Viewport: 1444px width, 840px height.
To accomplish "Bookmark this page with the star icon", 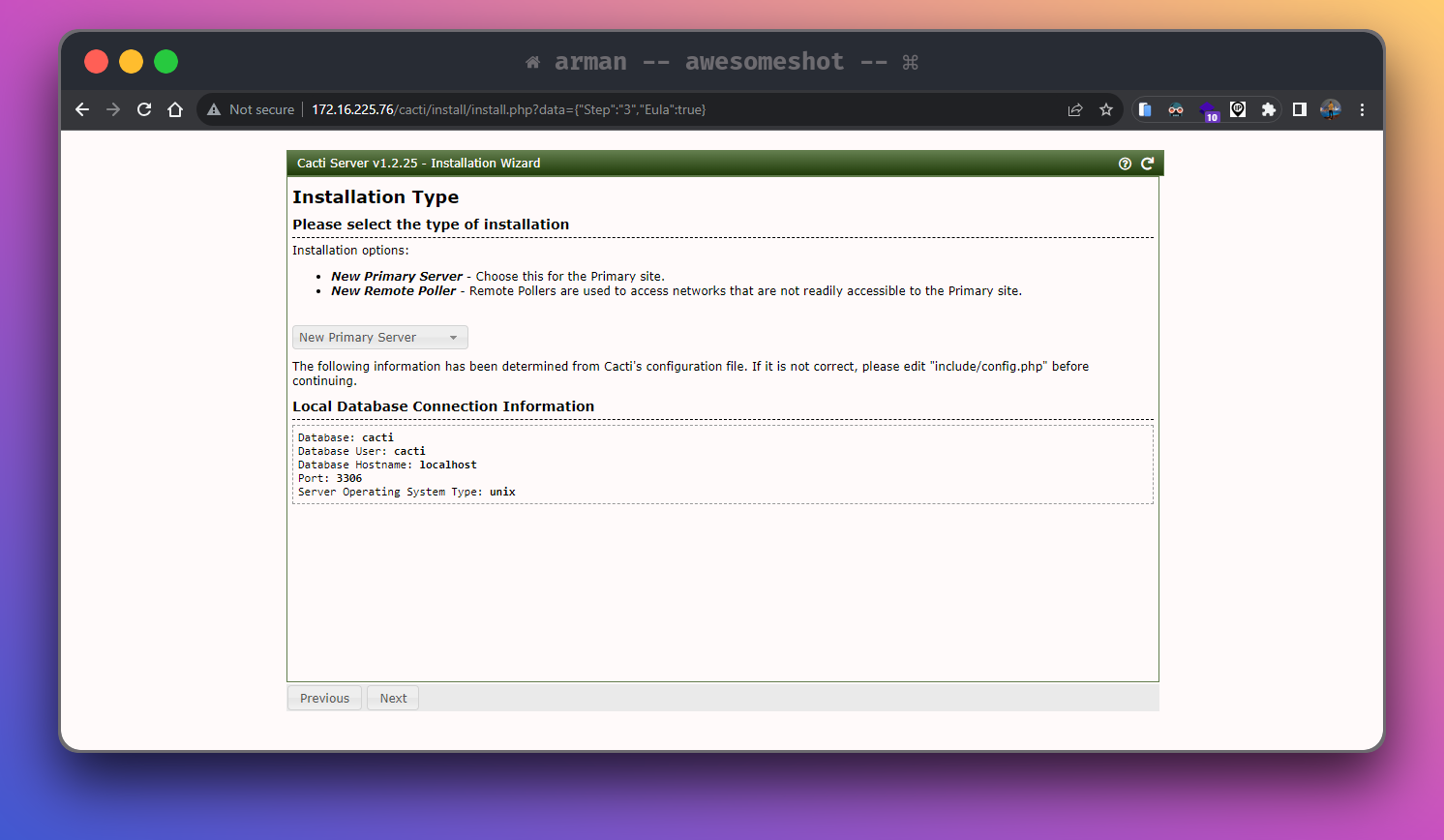I will pos(1106,109).
